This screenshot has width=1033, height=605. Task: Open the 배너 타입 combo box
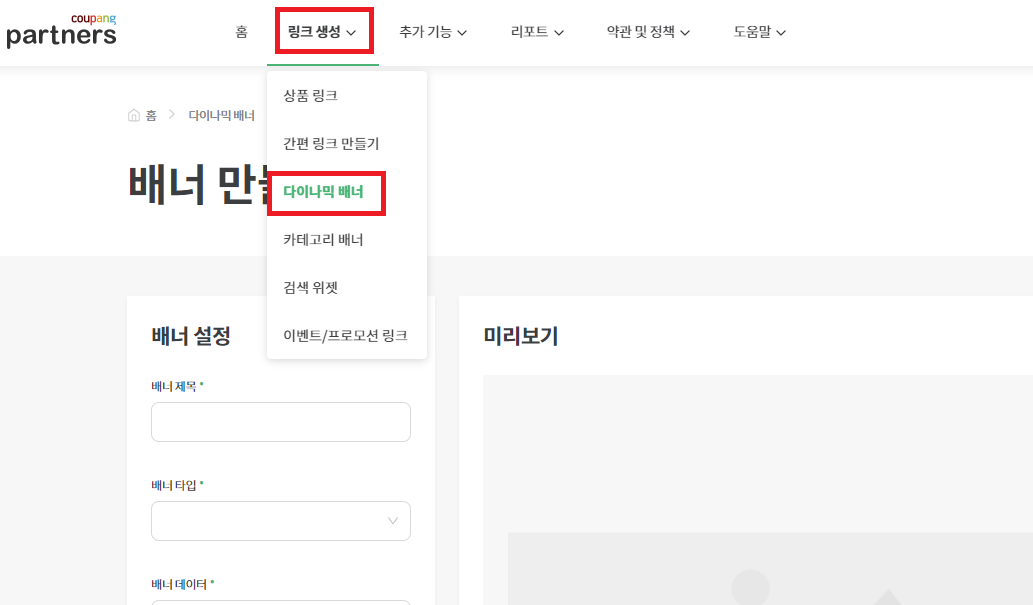[x=281, y=521]
